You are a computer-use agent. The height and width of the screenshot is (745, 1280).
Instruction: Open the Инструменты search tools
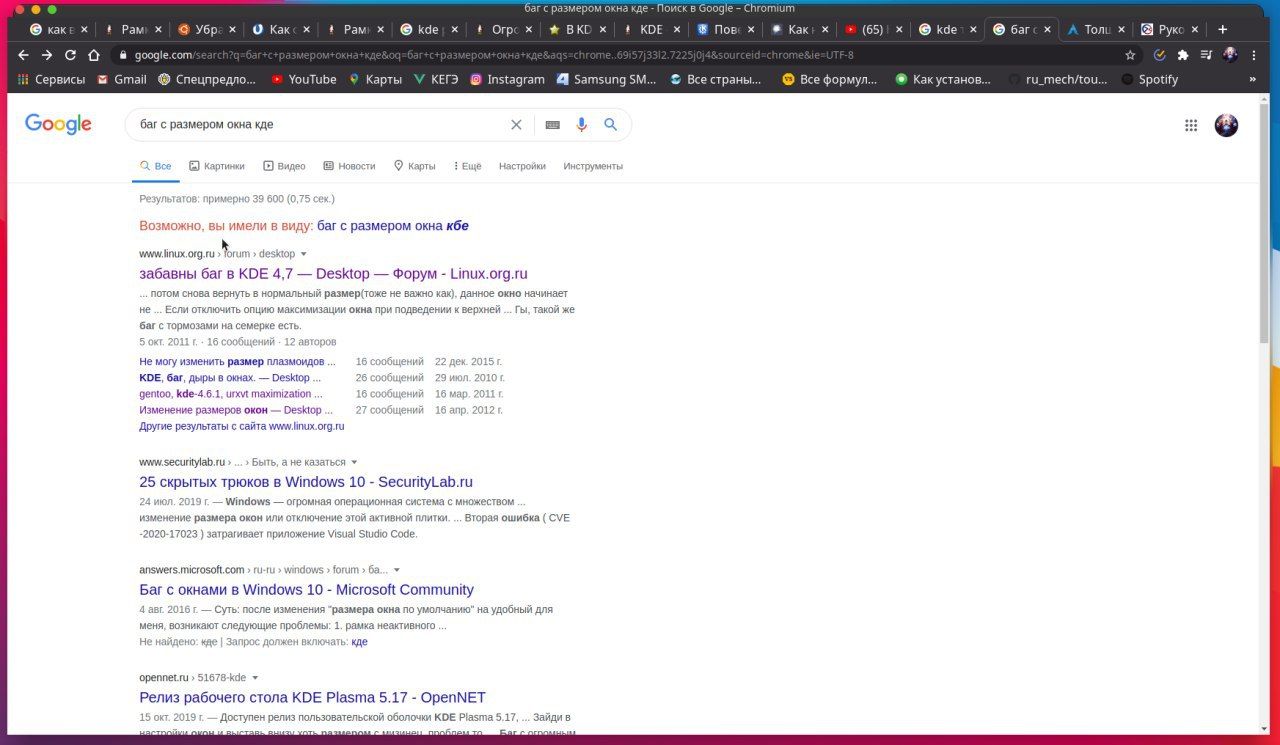[593, 166]
